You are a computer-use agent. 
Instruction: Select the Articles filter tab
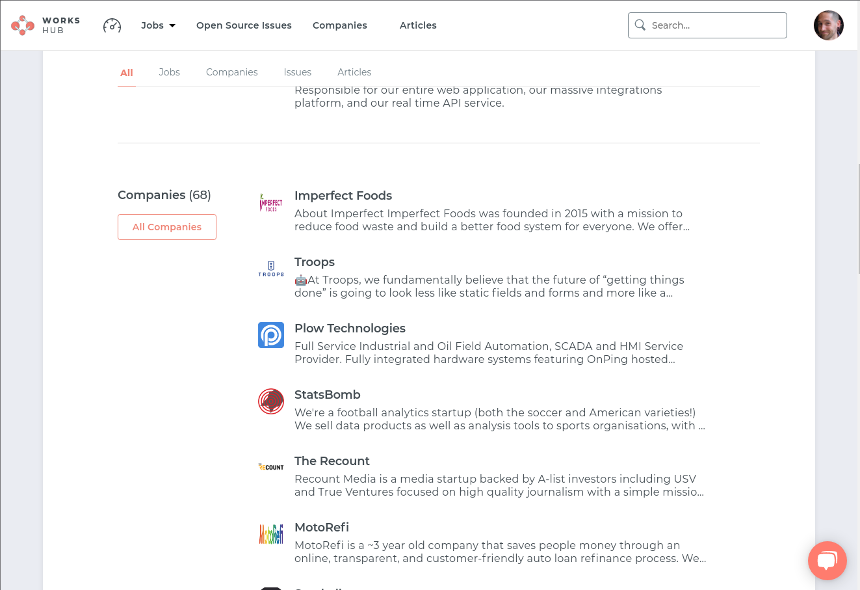pos(354,72)
